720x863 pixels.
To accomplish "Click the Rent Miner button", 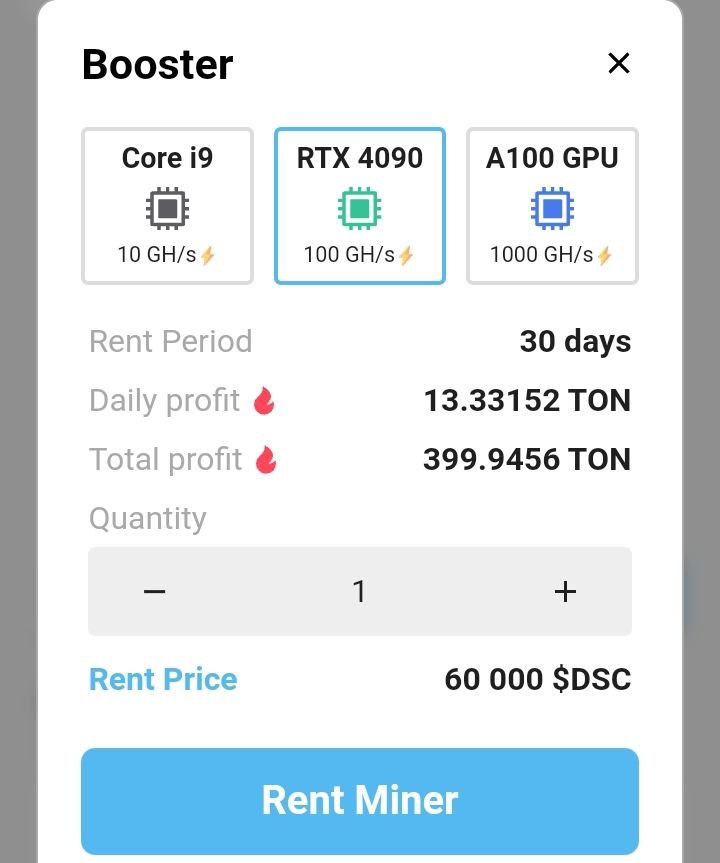I will [x=359, y=801].
